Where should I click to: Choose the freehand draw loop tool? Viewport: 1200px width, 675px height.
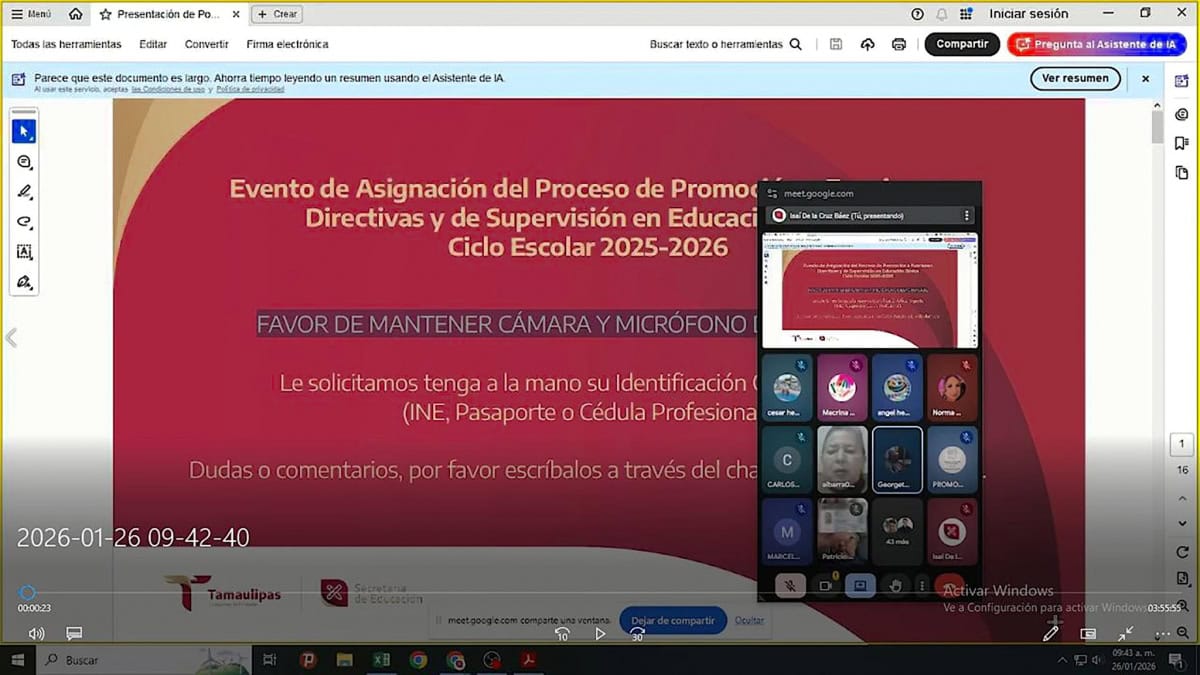(x=24, y=222)
